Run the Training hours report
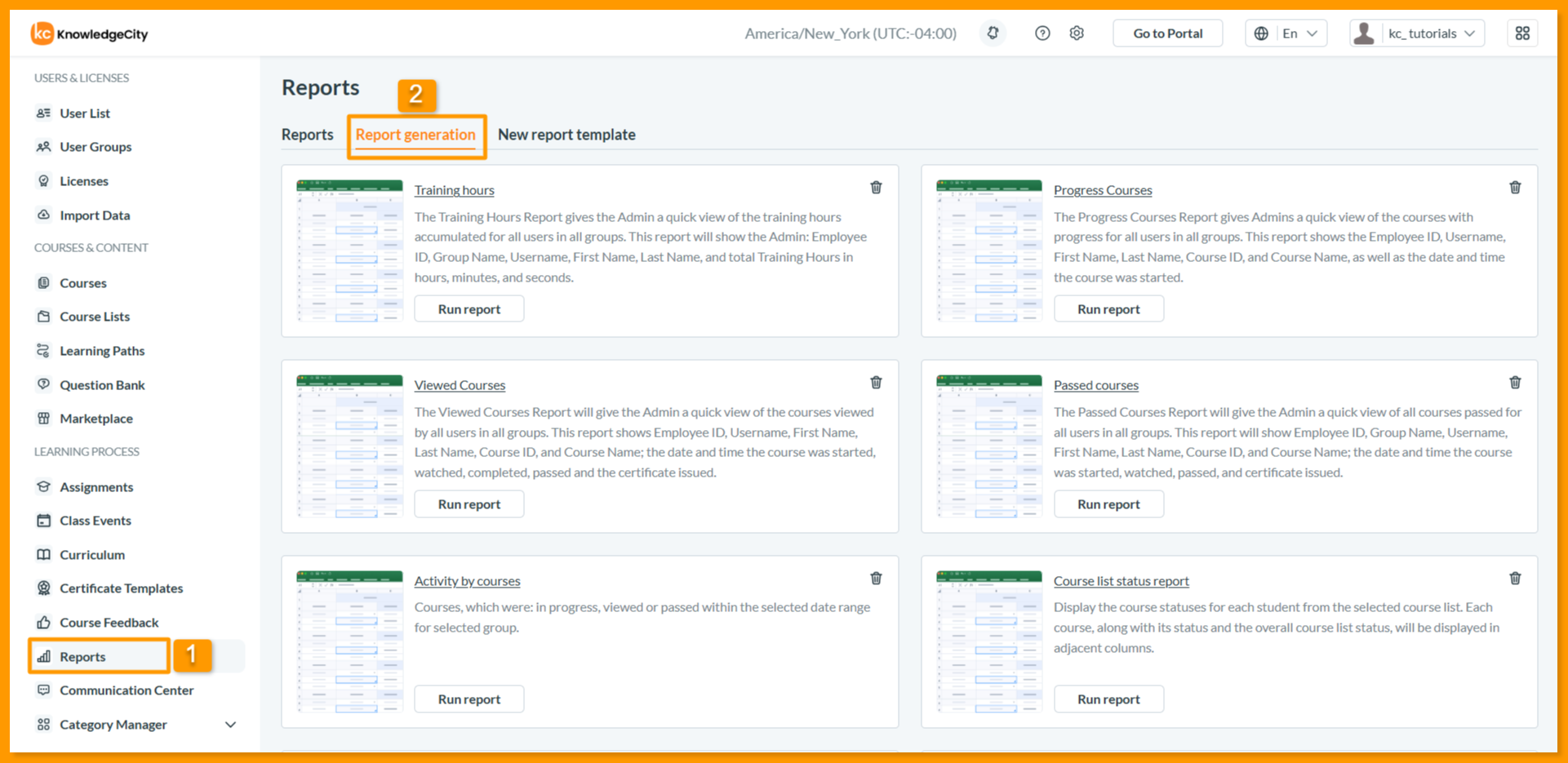 point(469,309)
